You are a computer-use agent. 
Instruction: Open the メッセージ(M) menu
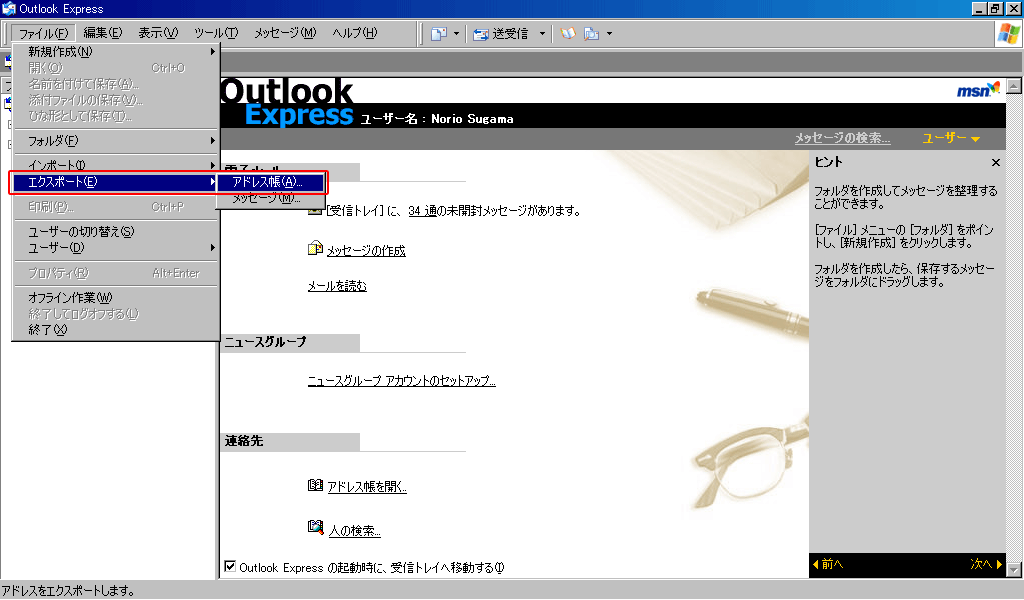click(285, 33)
